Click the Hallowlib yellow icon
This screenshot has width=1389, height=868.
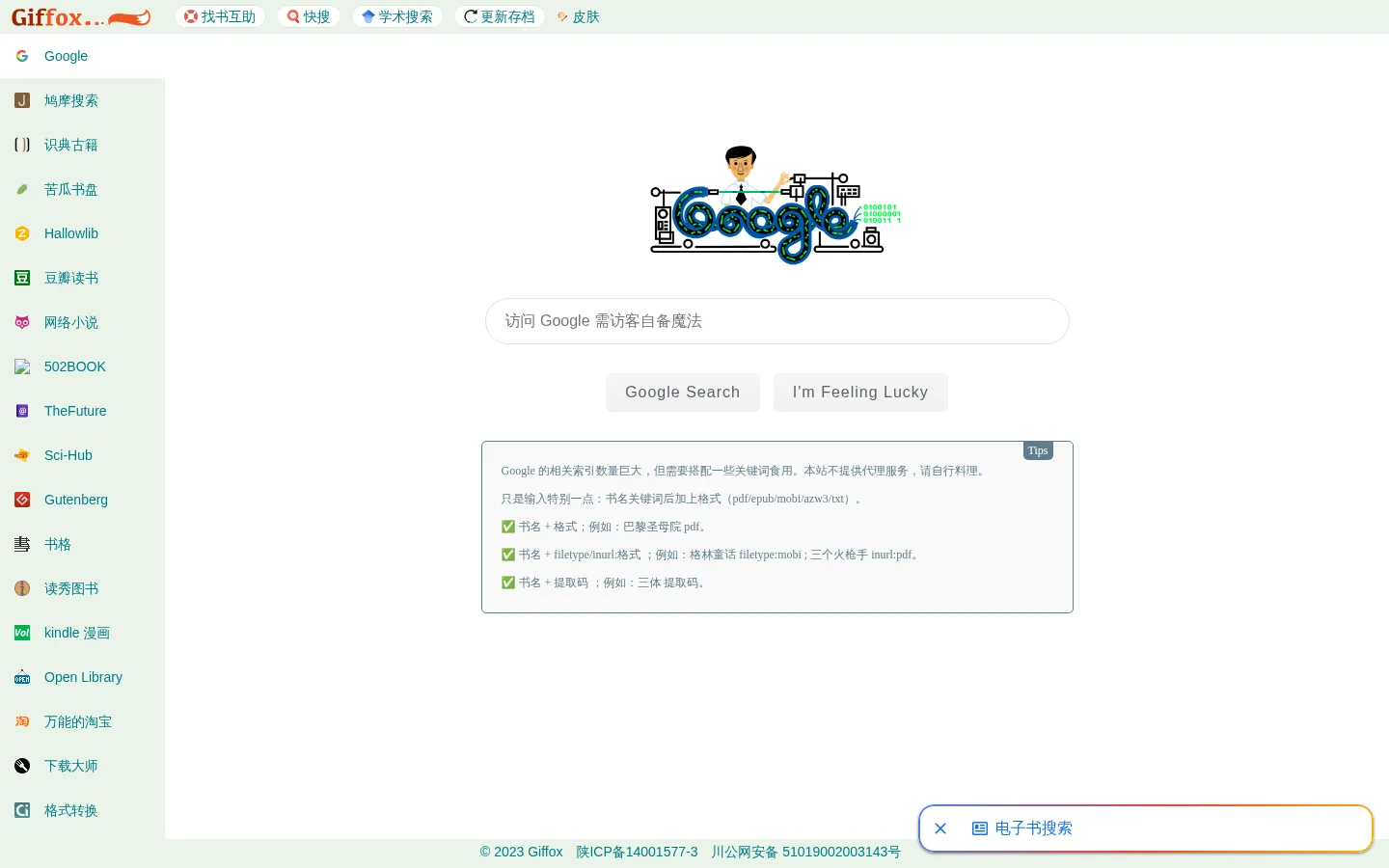[x=22, y=233]
